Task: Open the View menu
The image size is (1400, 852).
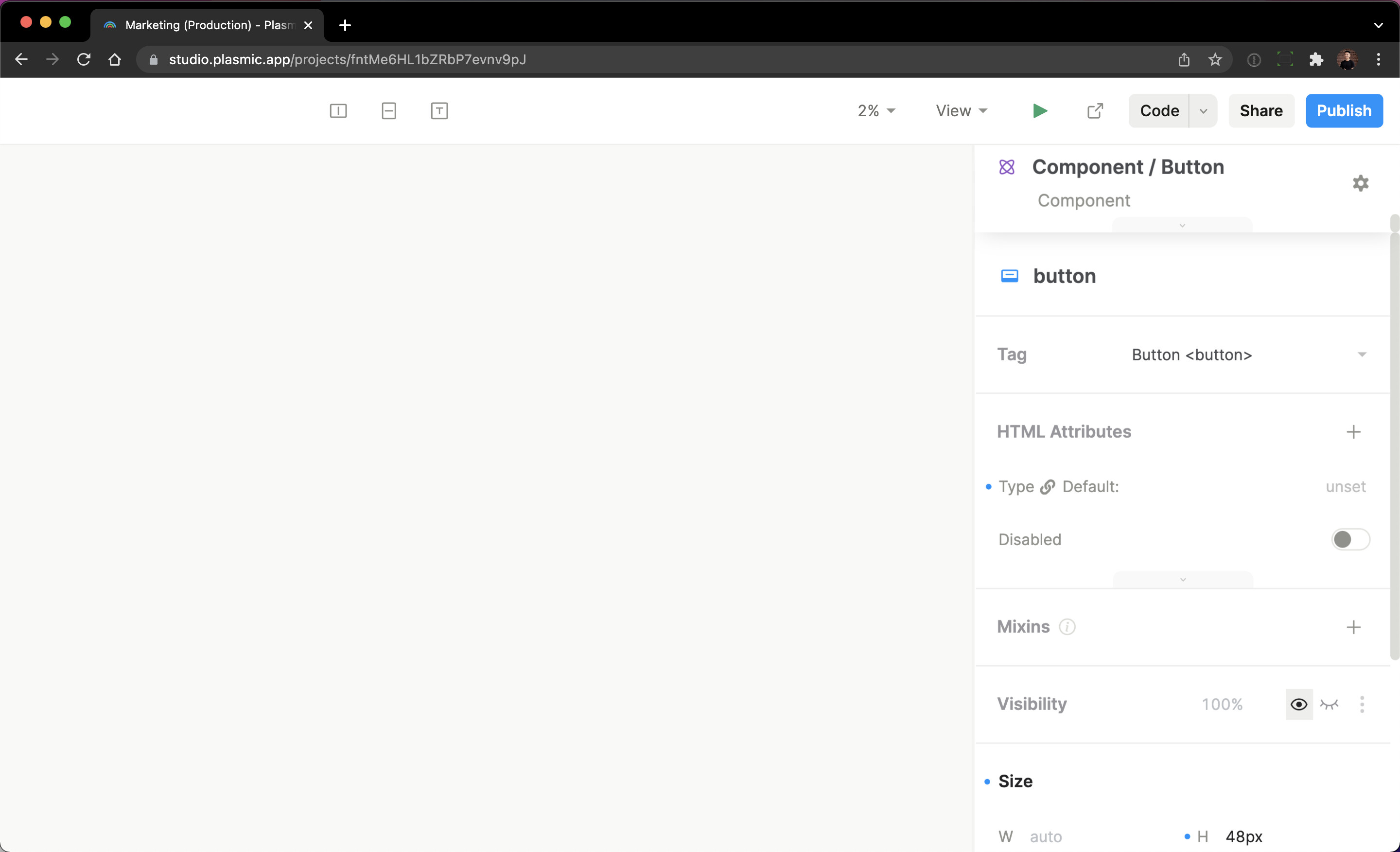Action: pyautogui.click(x=962, y=111)
